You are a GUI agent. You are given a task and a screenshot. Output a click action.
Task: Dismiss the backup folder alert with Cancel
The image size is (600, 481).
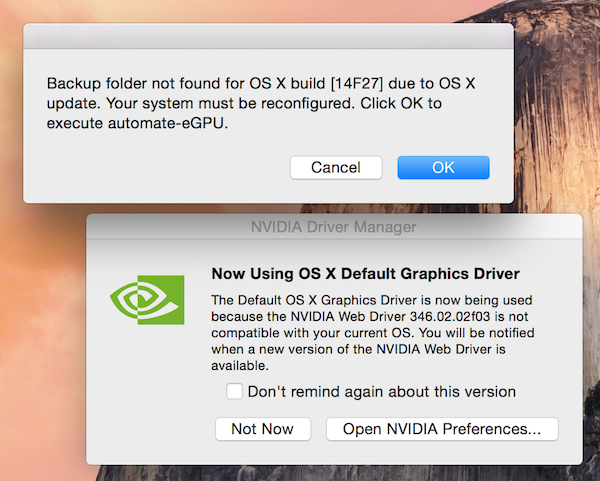[x=336, y=167]
